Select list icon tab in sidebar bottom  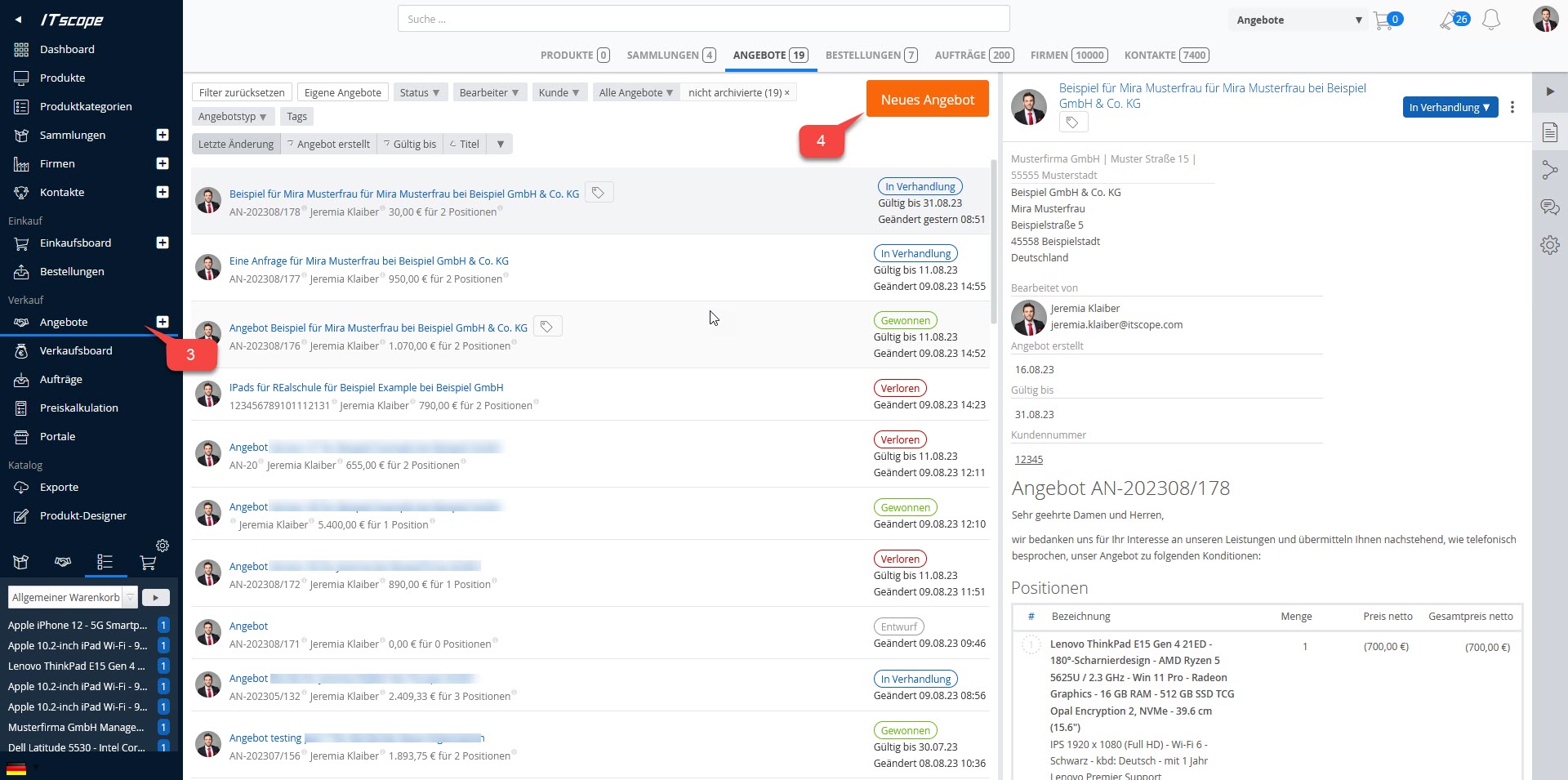105,562
